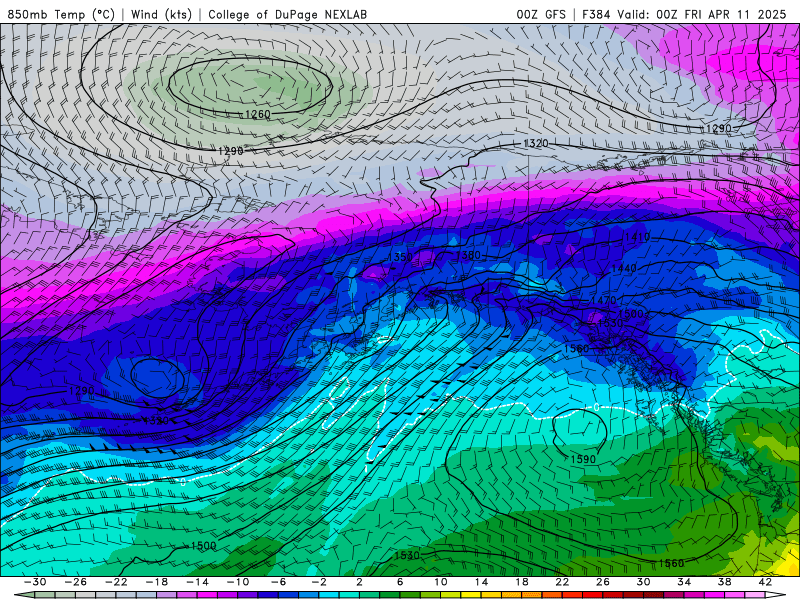Click the 1410 height contour label
Image resolution: width=800 pixels, height=600 pixels.
click(x=637, y=237)
